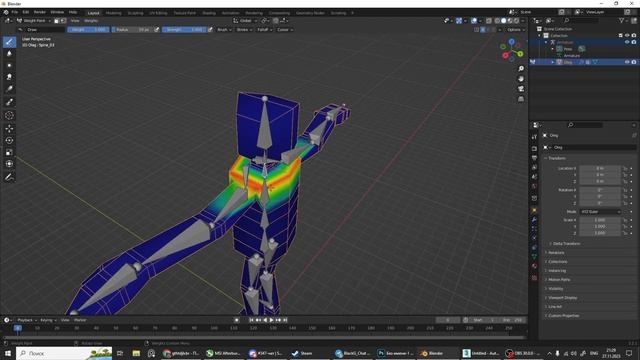This screenshot has height=360, width=640.
Task: Open the Texture properties tab
Action: tap(534, 278)
